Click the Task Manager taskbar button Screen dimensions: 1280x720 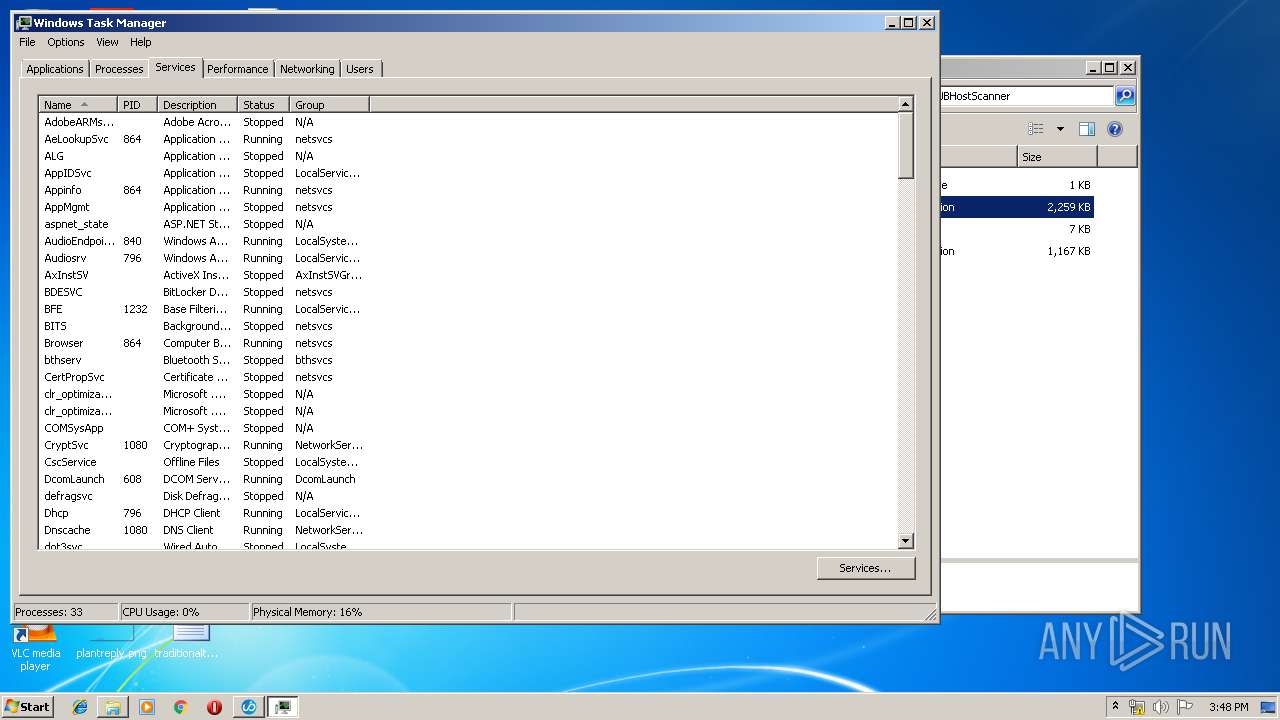[x=283, y=707]
